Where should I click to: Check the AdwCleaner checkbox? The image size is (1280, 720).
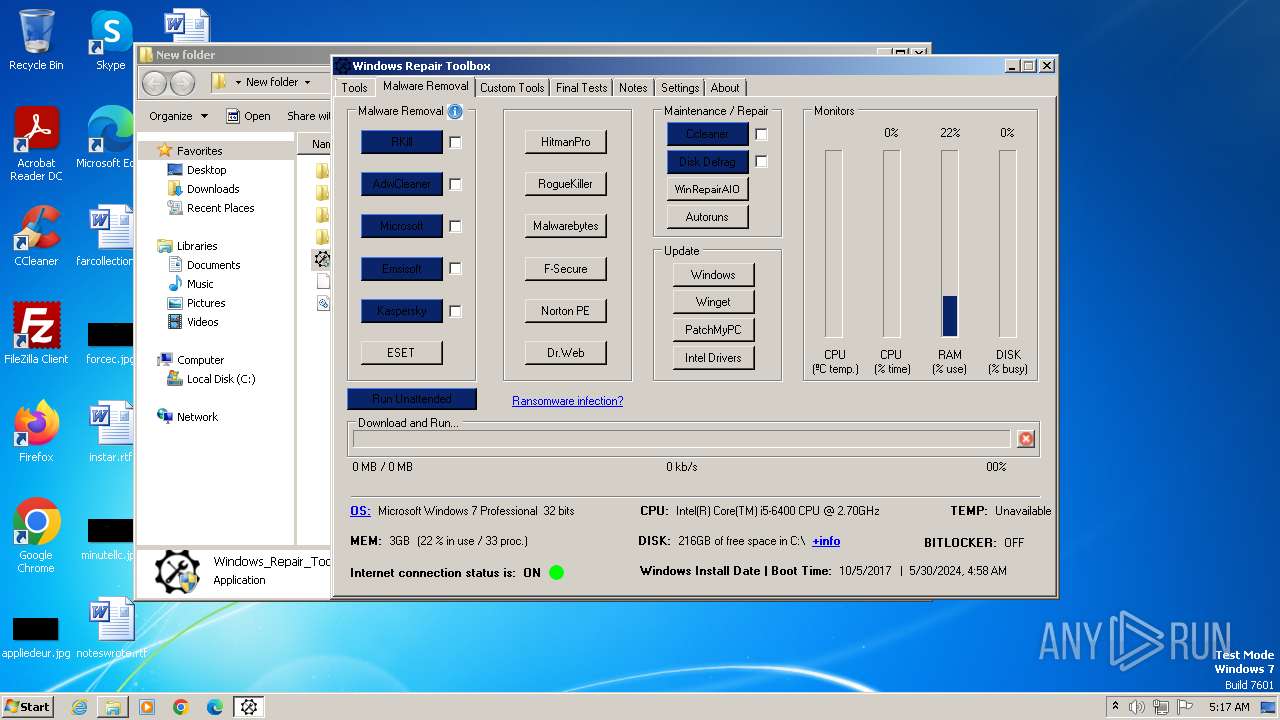[x=455, y=184]
